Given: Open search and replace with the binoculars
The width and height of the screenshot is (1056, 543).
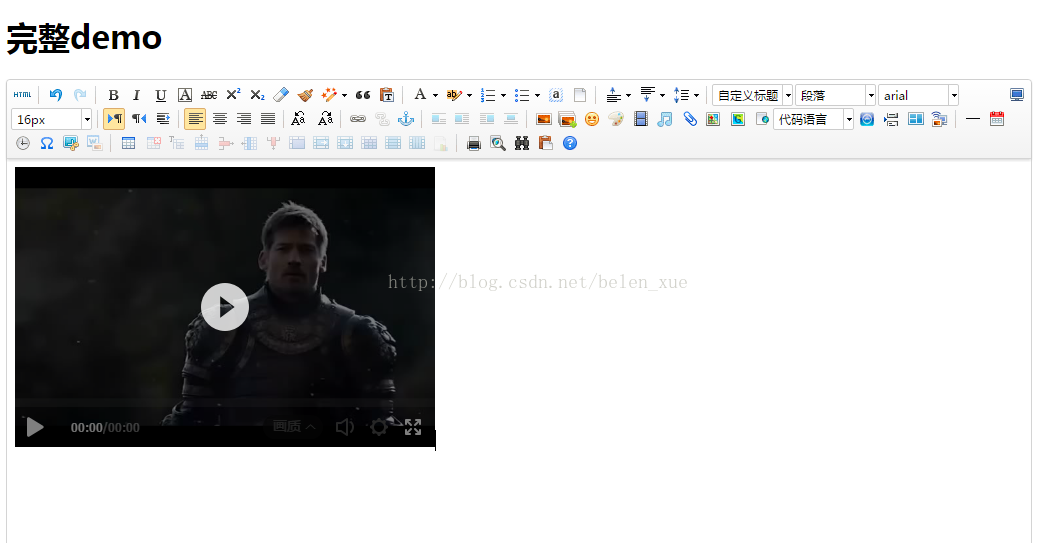Looking at the screenshot, I should (522, 143).
